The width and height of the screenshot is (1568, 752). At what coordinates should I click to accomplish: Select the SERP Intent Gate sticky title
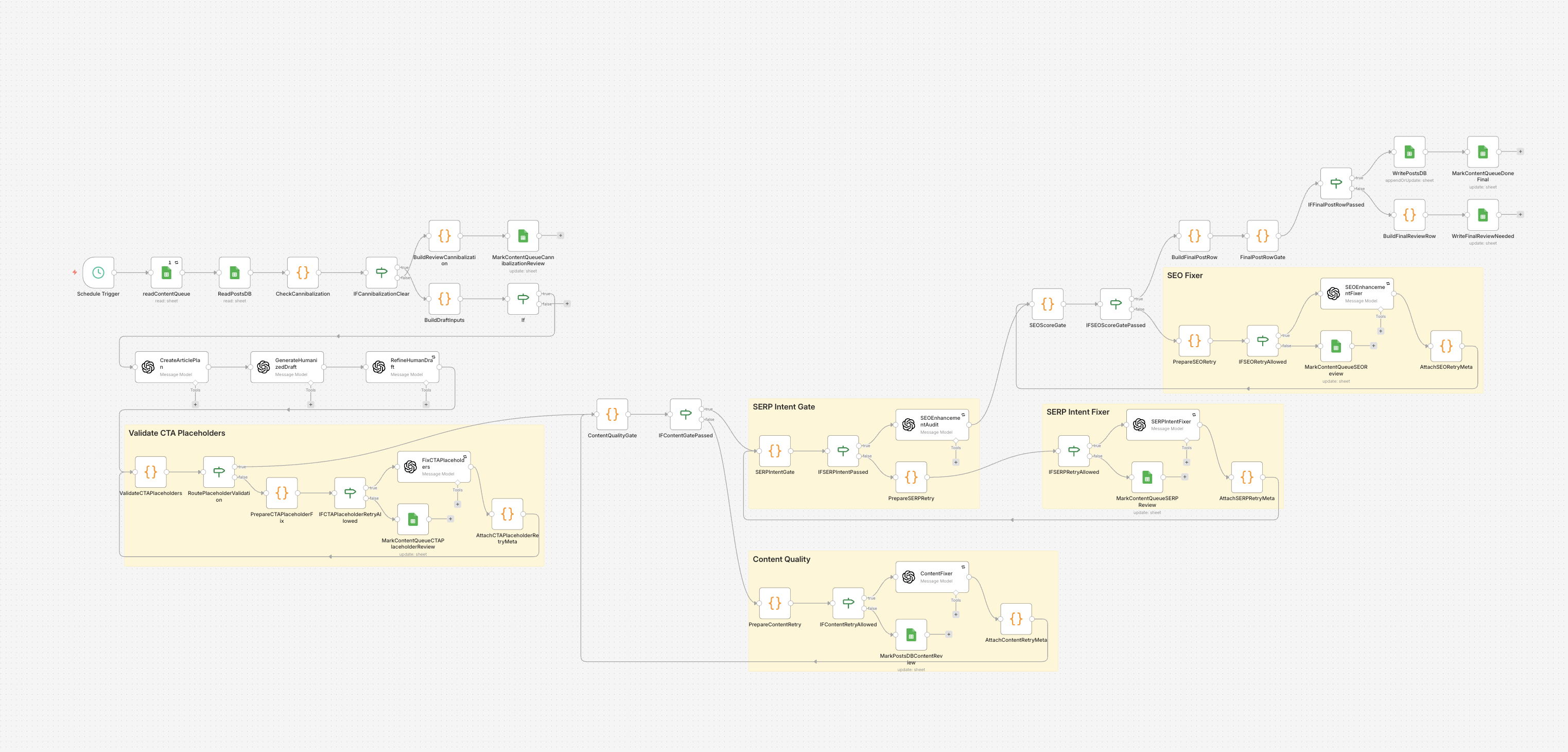(x=783, y=407)
